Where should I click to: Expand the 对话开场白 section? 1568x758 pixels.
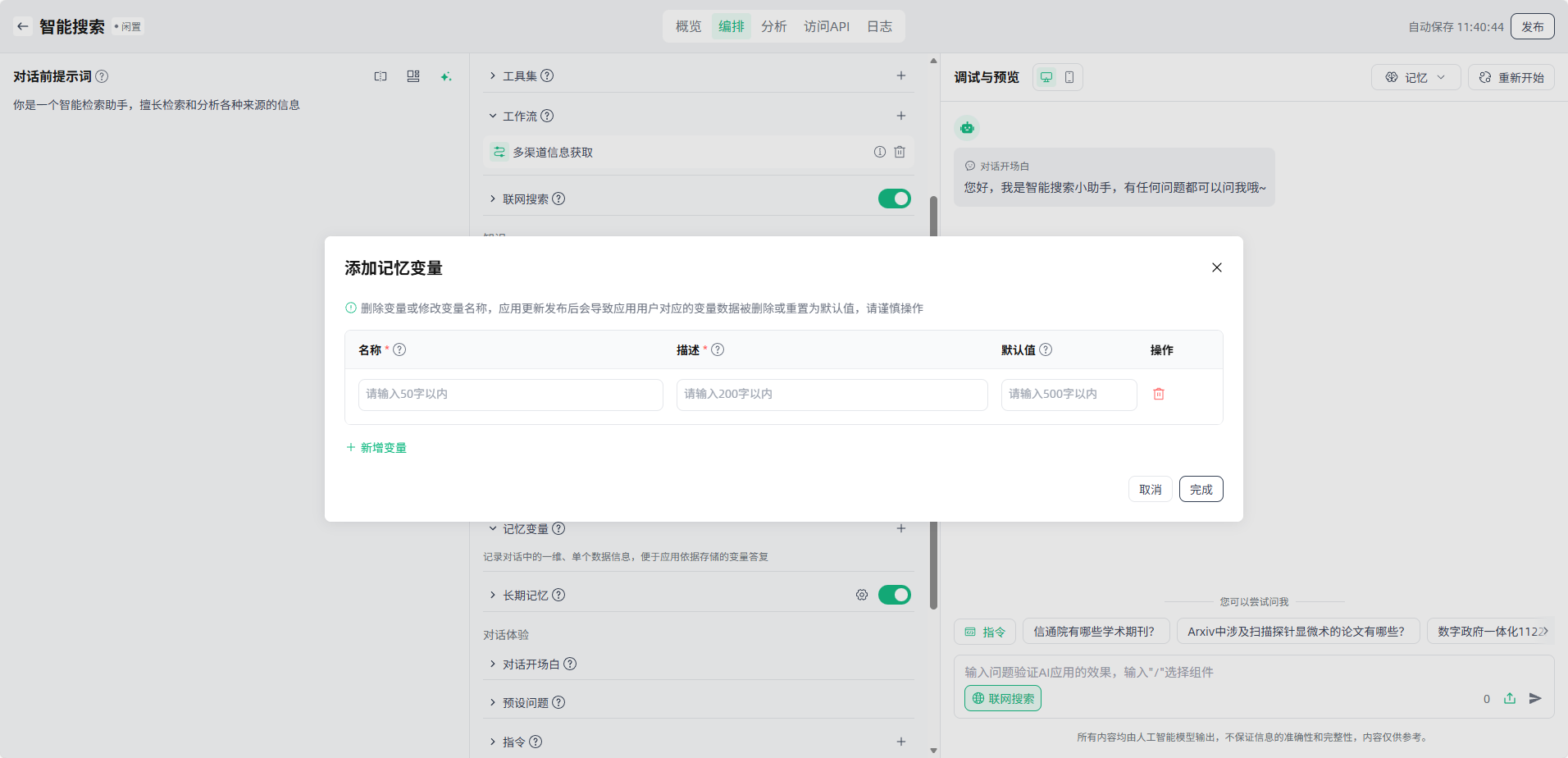[531, 664]
